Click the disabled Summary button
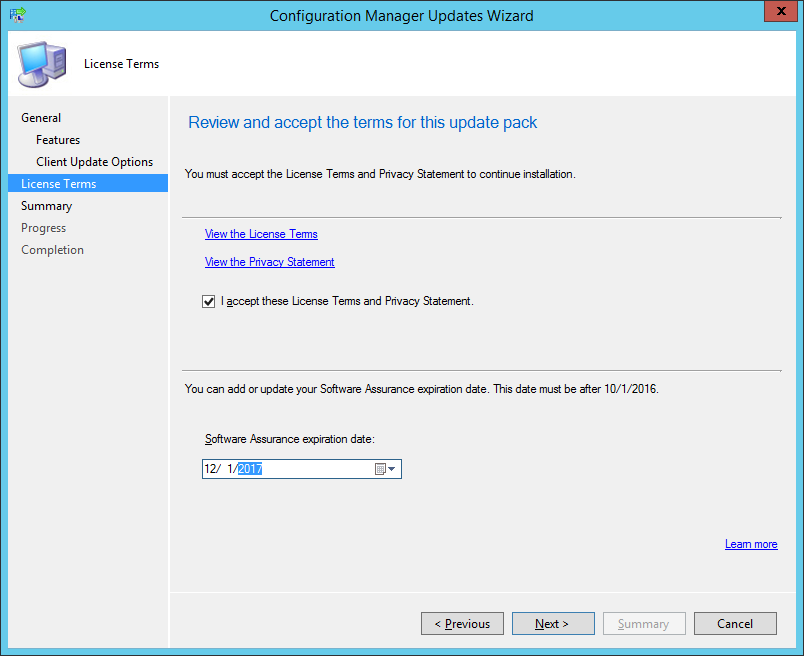The height and width of the screenshot is (656, 804). 644,623
